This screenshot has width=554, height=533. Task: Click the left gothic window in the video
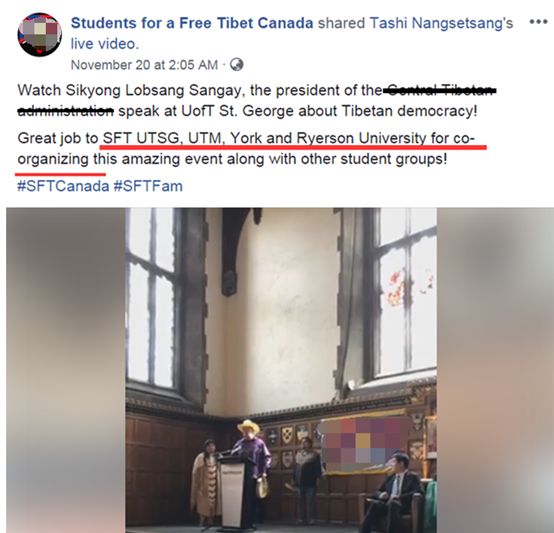tap(153, 298)
